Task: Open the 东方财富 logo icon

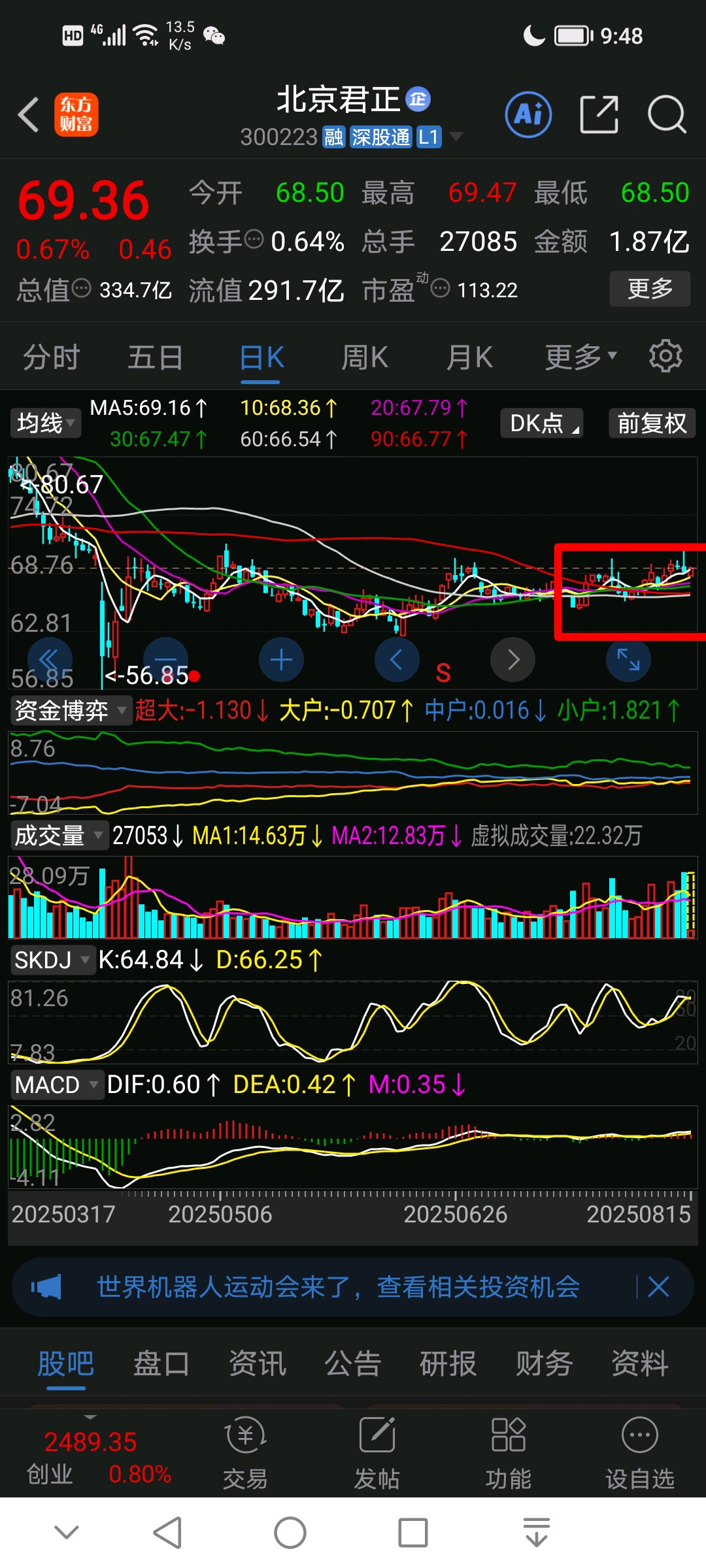Action: pos(76,115)
